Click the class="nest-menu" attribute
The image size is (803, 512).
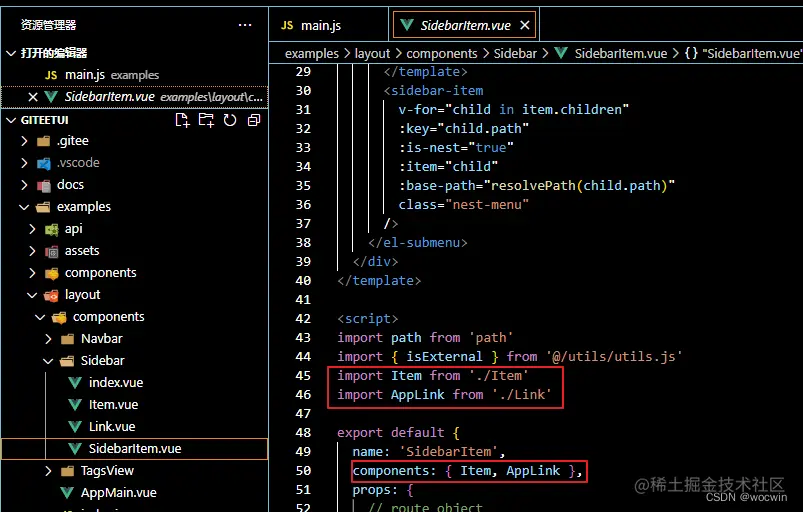[x=463, y=205]
